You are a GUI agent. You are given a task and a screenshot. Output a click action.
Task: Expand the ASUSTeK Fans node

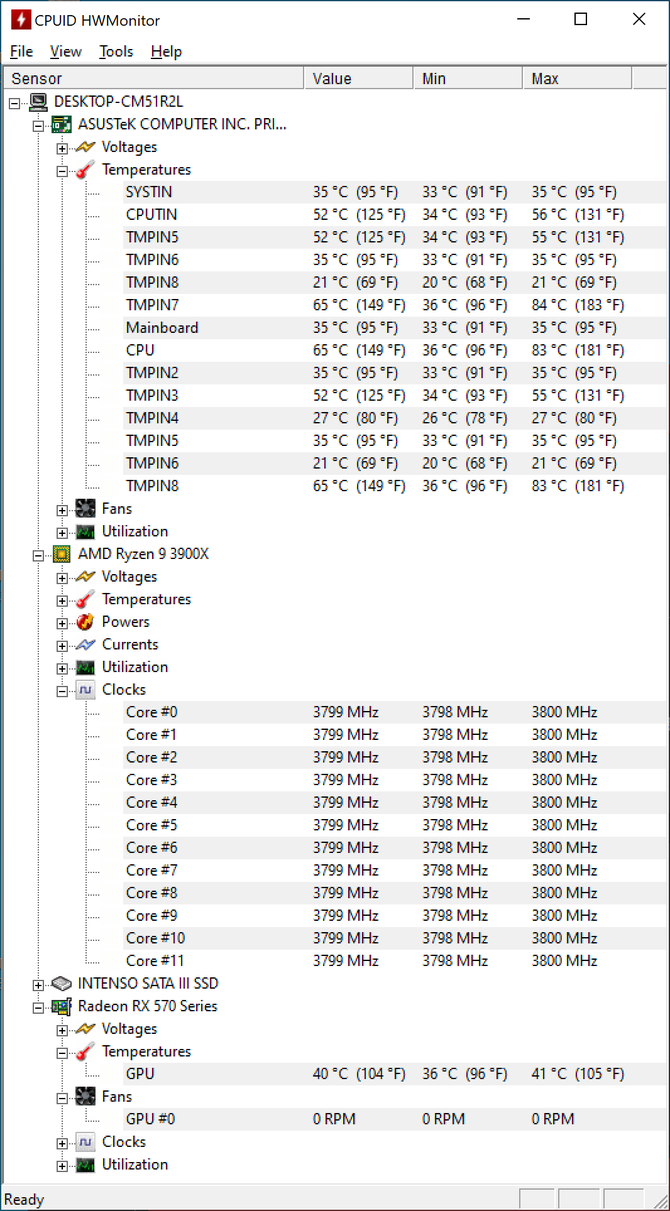click(x=62, y=509)
